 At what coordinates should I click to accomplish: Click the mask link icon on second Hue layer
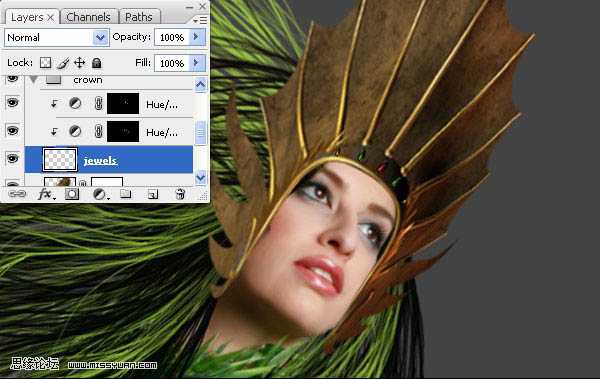(x=98, y=131)
